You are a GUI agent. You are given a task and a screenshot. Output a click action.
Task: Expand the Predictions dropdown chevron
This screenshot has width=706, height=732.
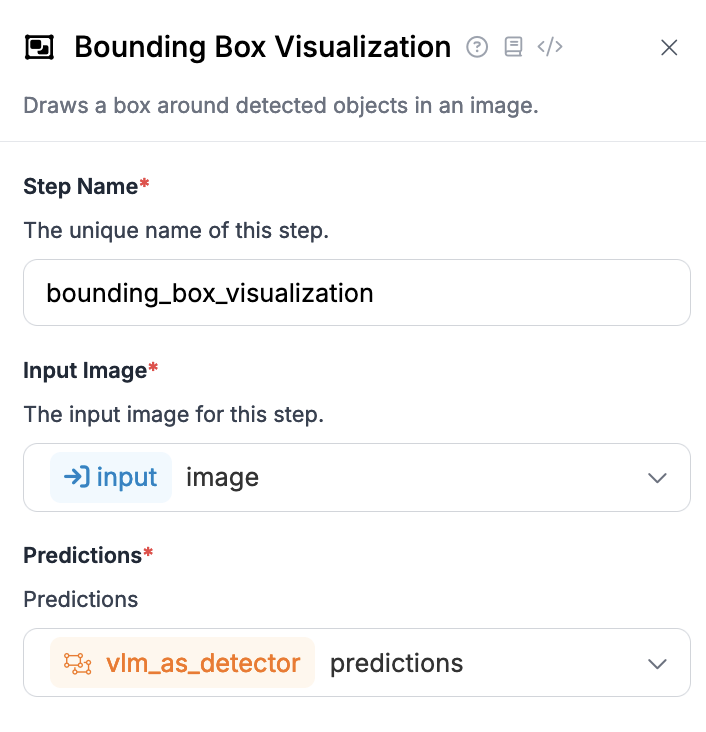pos(657,663)
